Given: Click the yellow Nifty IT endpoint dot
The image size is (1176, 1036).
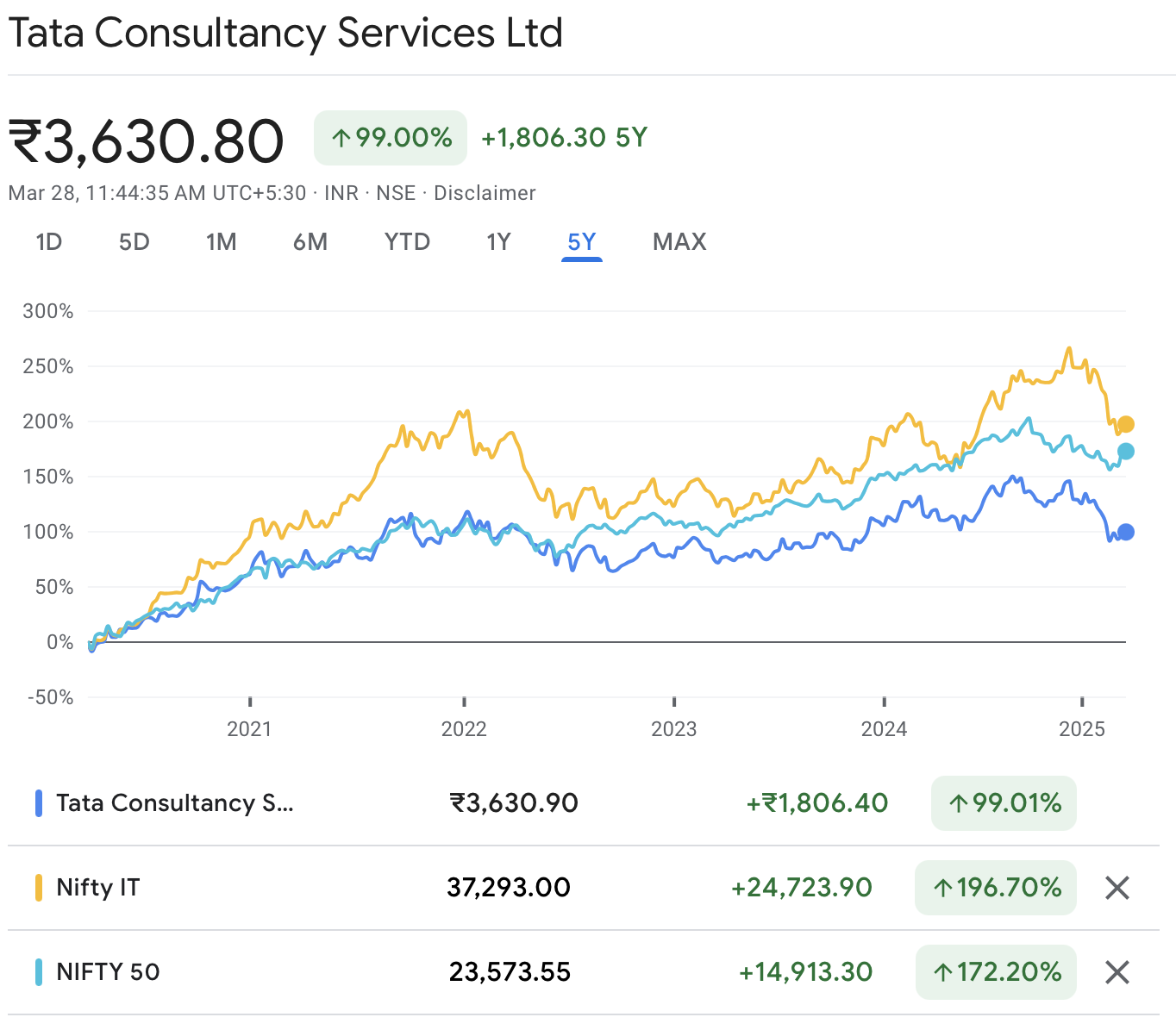Looking at the screenshot, I should pyautogui.click(x=1125, y=424).
